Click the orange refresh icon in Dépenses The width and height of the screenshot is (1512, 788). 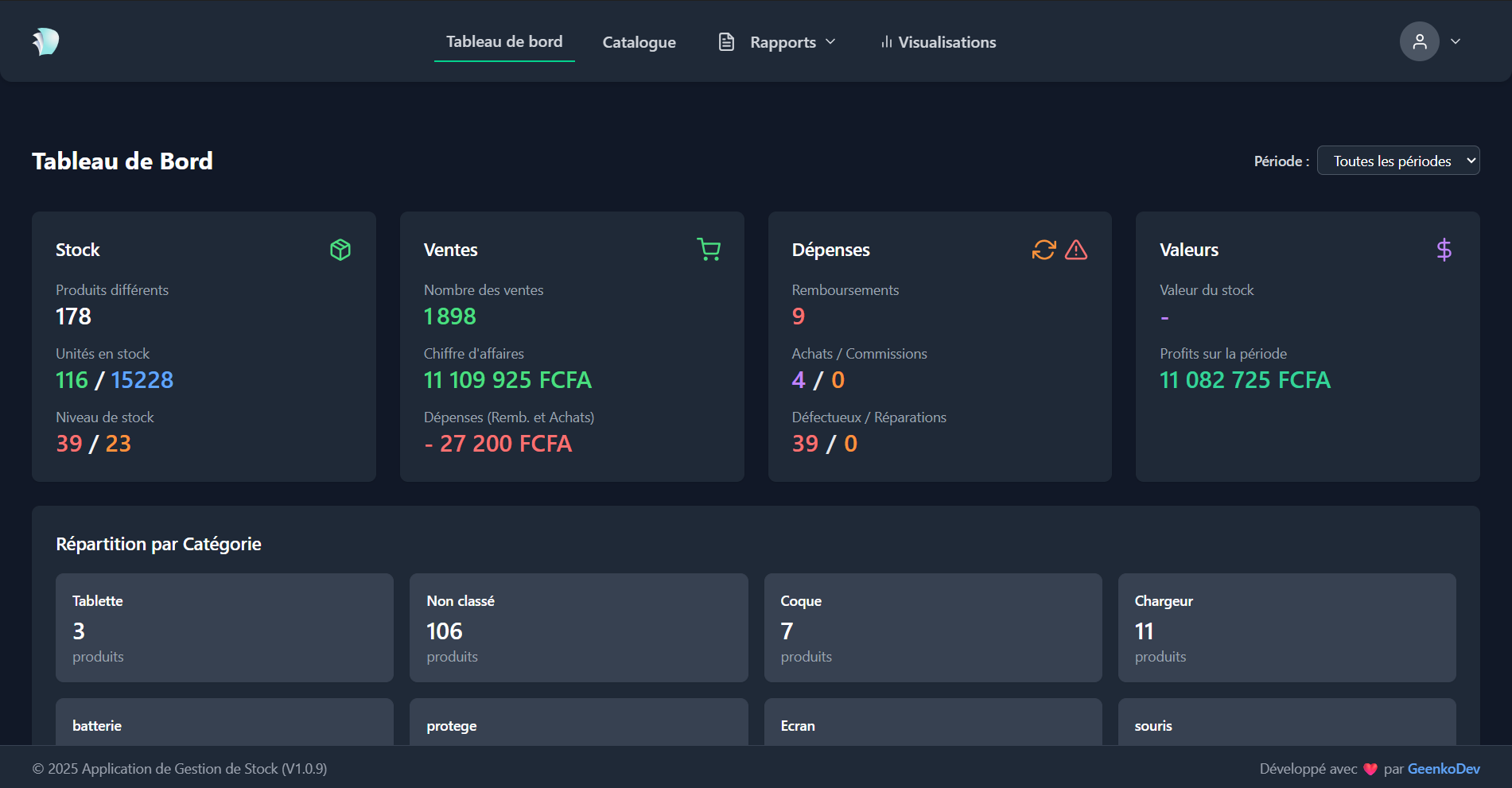pos(1044,250)
